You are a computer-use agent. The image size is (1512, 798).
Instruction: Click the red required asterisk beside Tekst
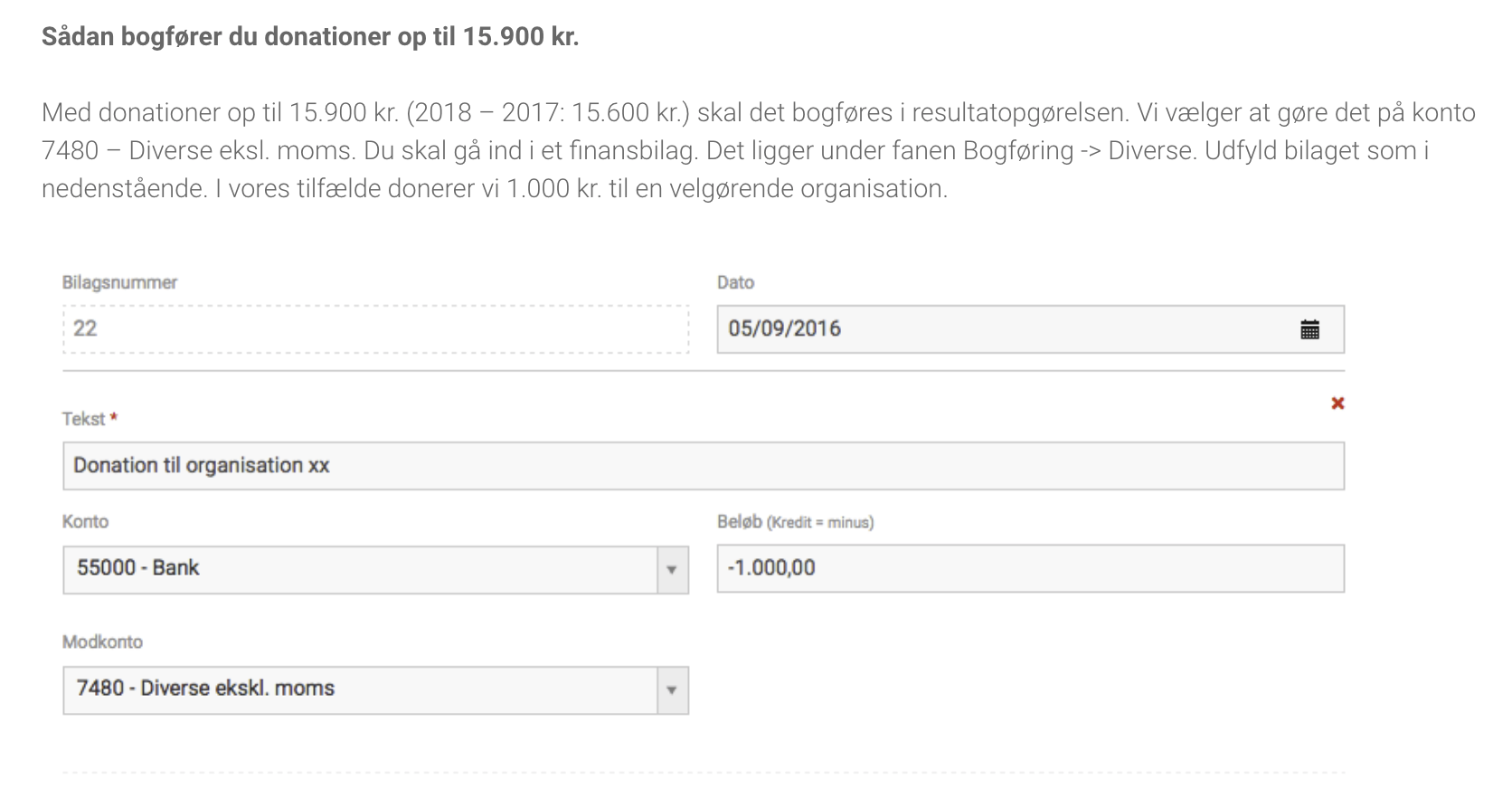(x=114, y=417)
